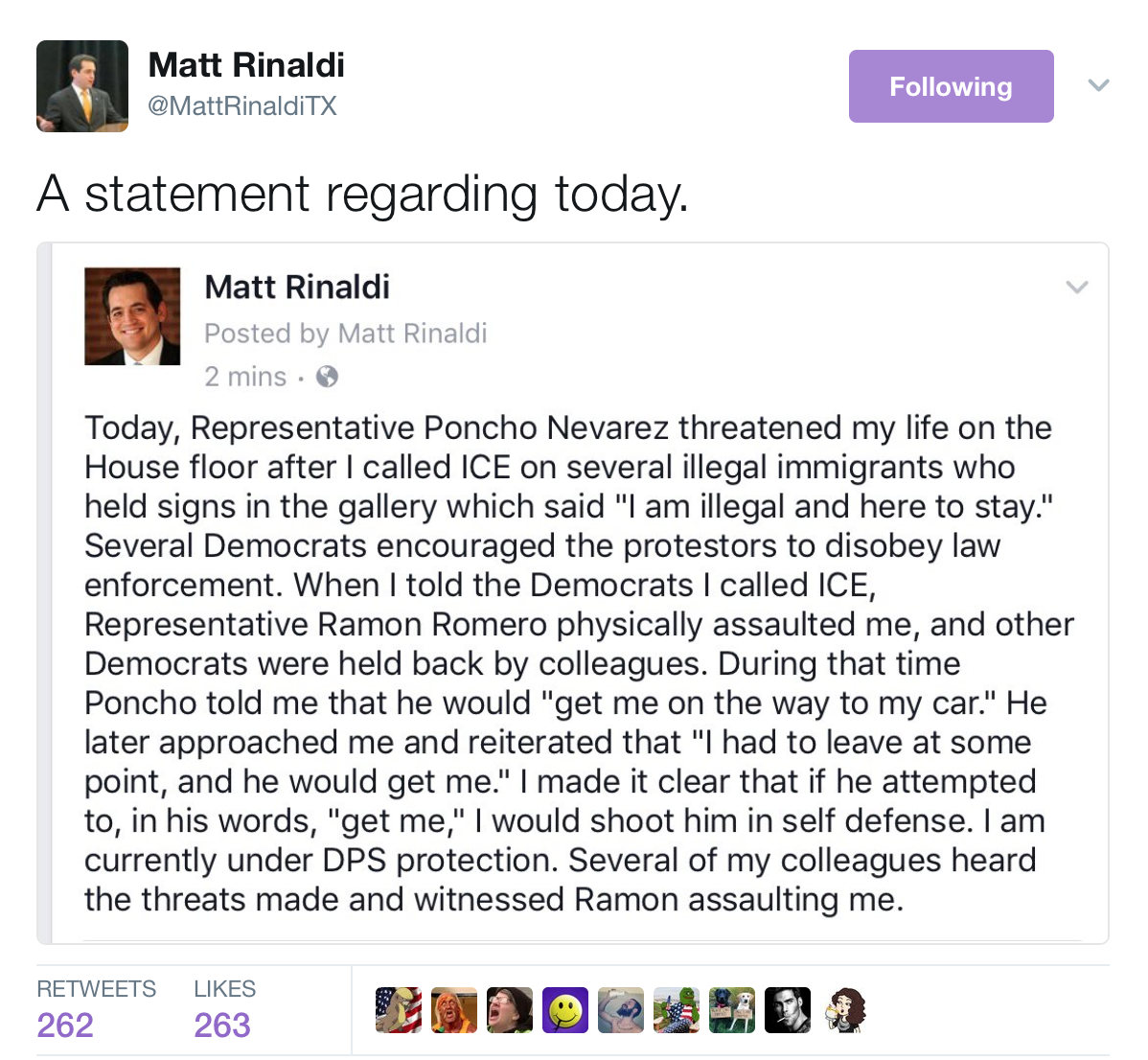The width and height of the screenshot is (1148, 1060).
Task: Open Matt Rinaldi's tweet profile photo
Action: point(82,86)
